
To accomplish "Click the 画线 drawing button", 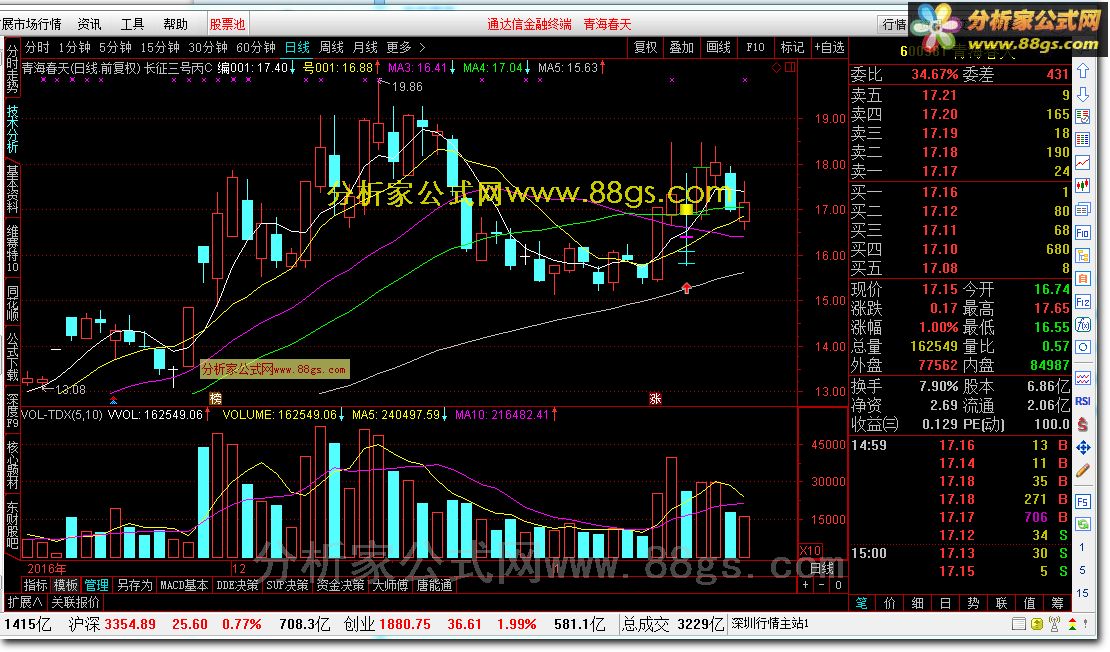I will pos(719,47).
